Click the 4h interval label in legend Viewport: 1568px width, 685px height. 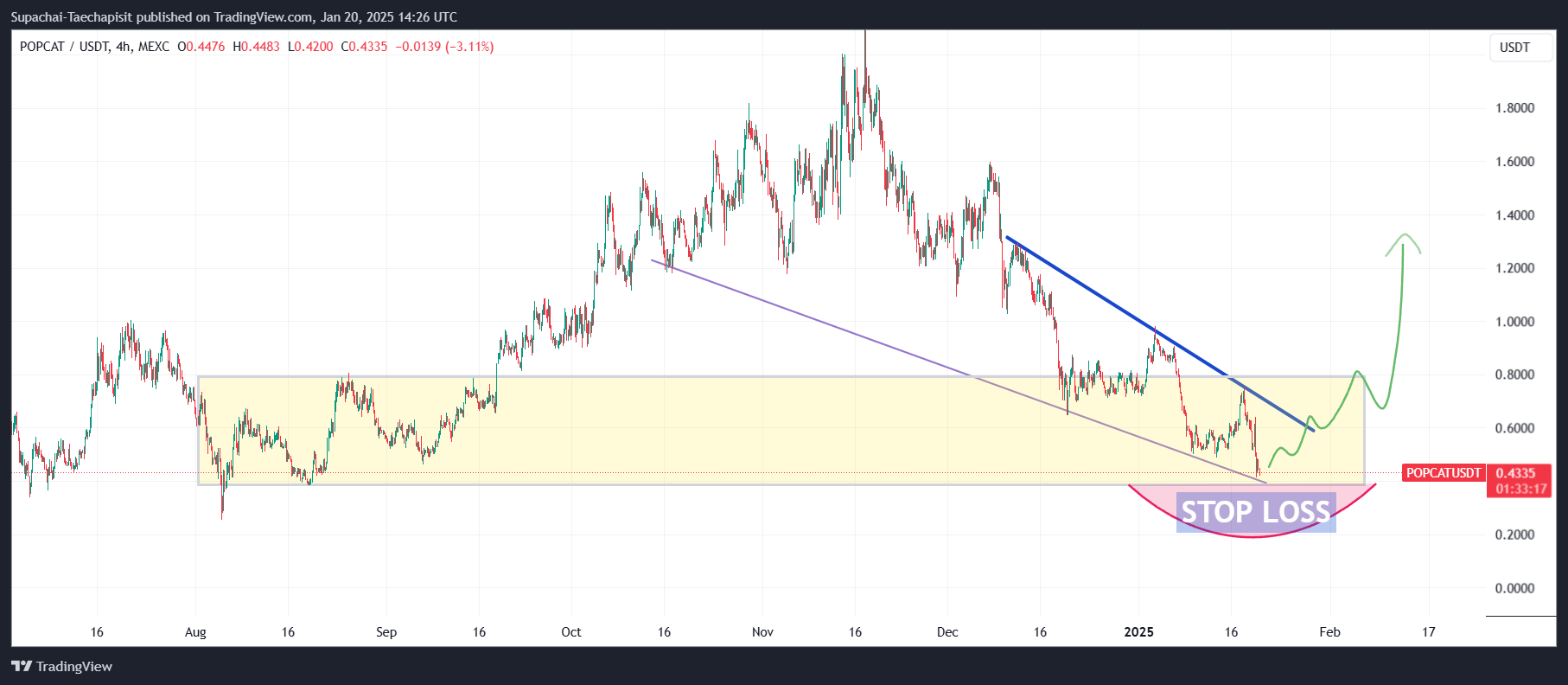pyautogui.click(x=124, y=47)
